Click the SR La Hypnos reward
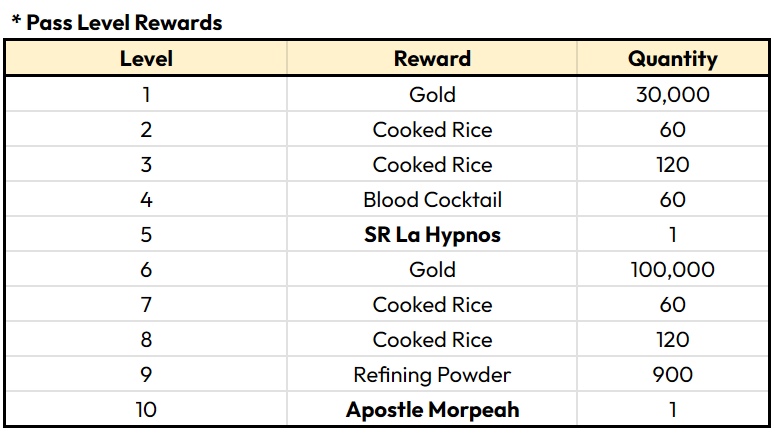Viewport: 778px width, 436px height. tap(432, 235)
